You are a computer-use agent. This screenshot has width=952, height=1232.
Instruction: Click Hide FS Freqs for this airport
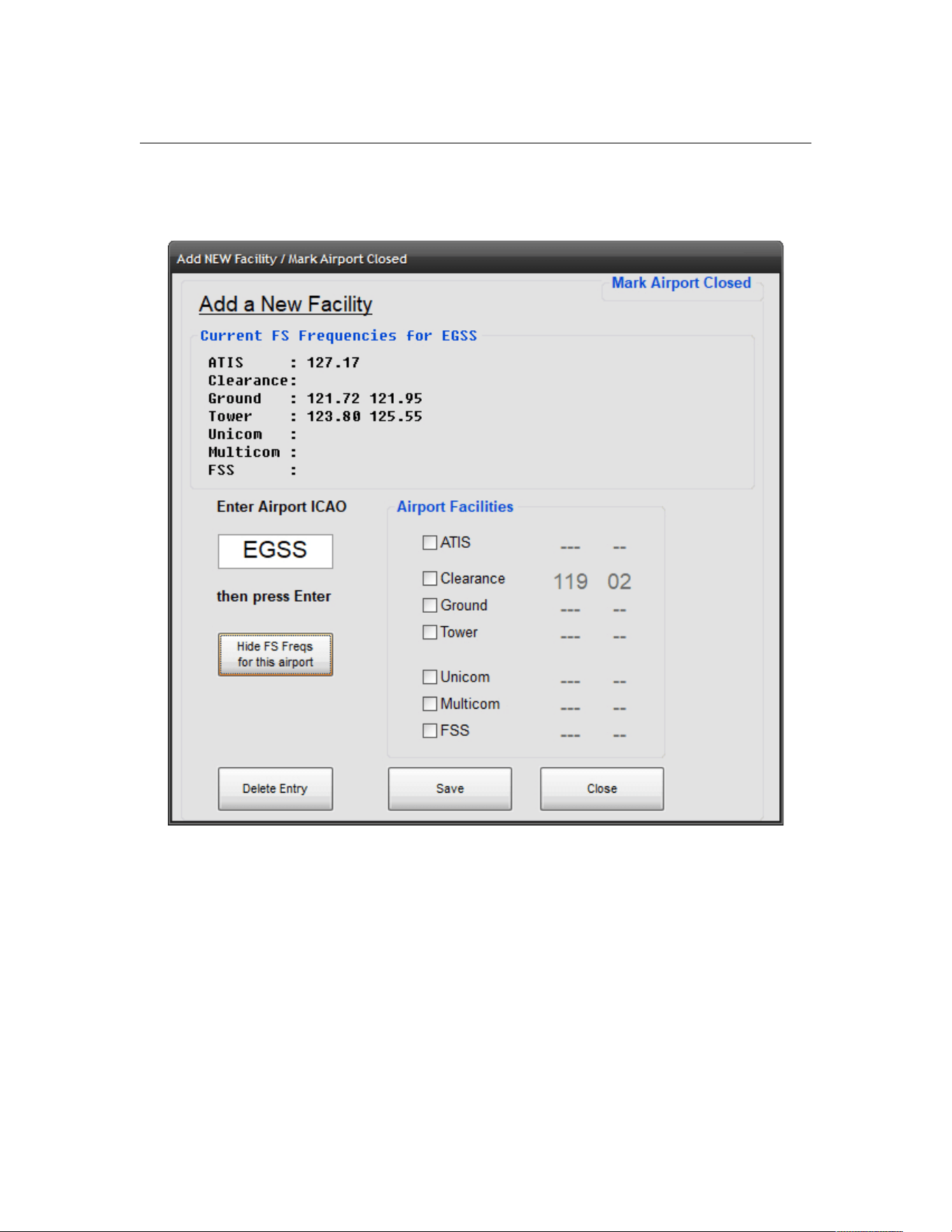pos(276,655)
